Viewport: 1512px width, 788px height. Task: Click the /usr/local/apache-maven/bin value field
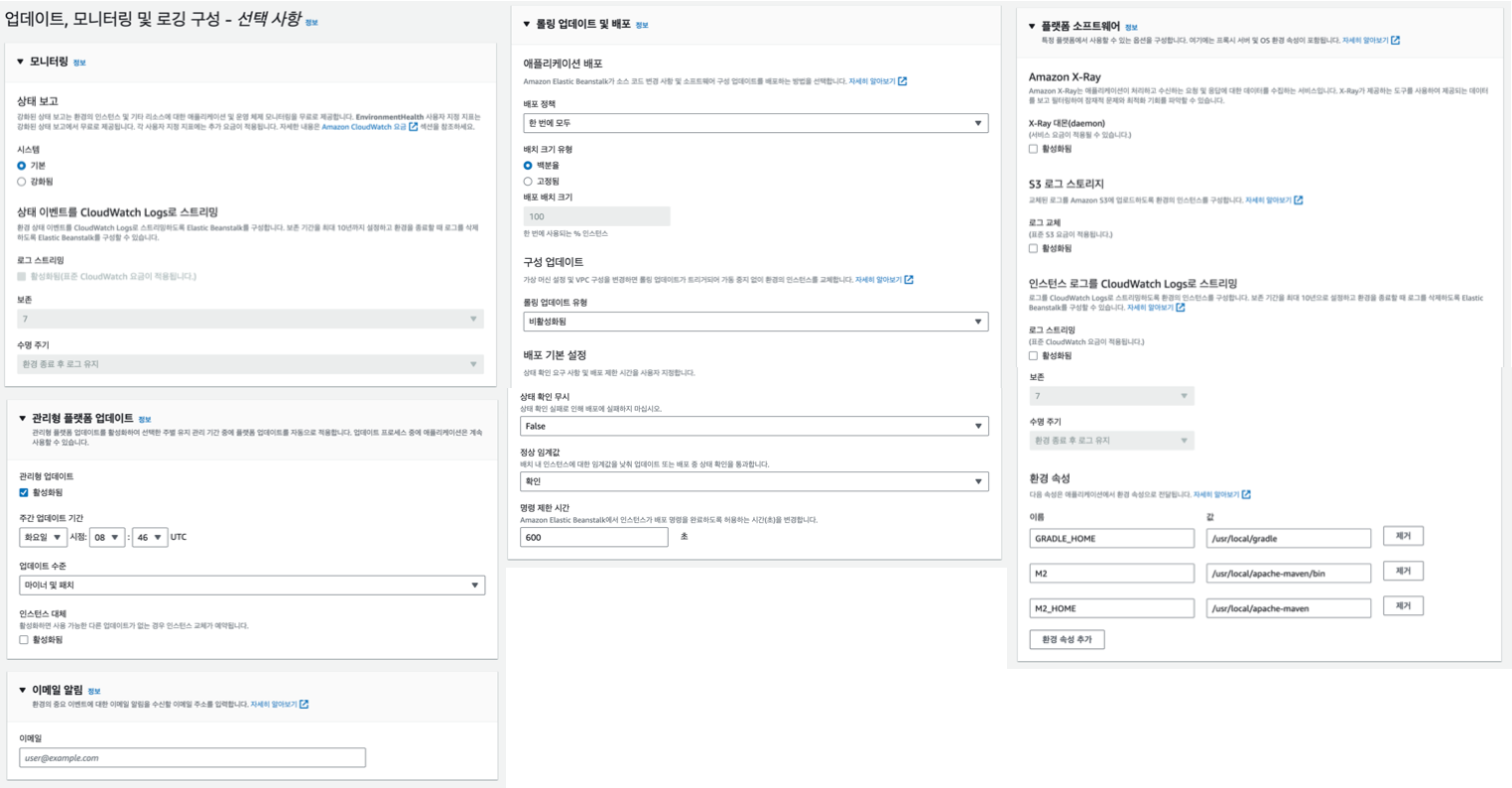click(x=1289, y=573)
